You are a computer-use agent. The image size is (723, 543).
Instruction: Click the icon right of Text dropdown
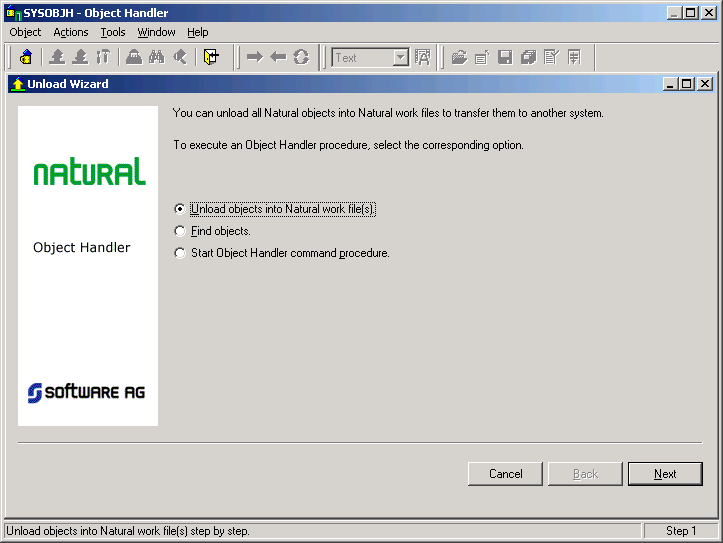[x=422, y=58]
